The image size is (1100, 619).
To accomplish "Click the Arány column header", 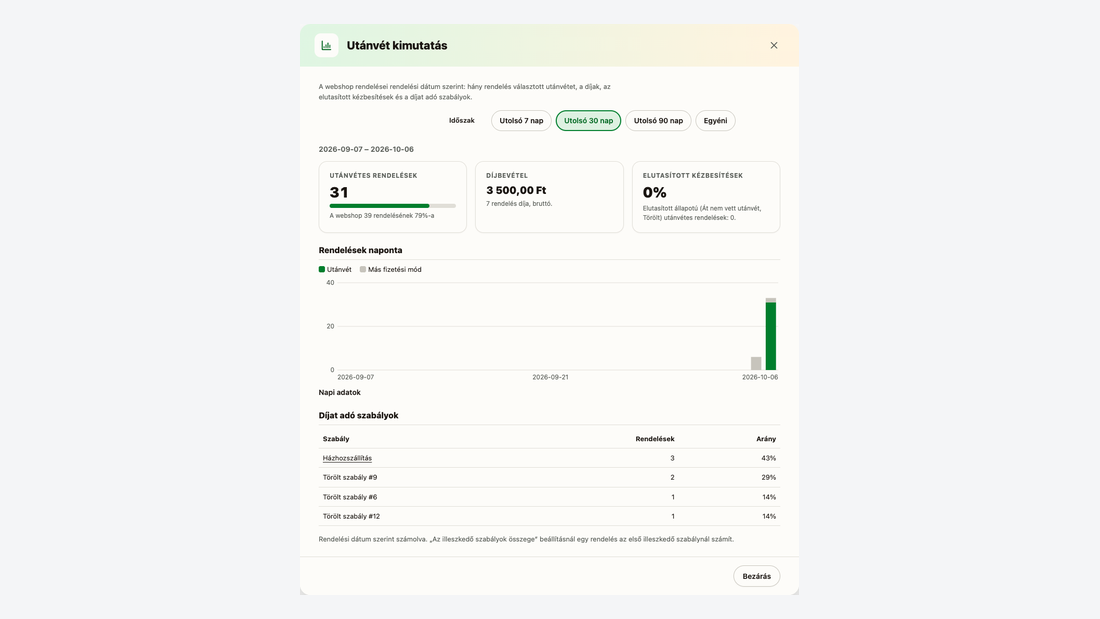I will [766, 439].
